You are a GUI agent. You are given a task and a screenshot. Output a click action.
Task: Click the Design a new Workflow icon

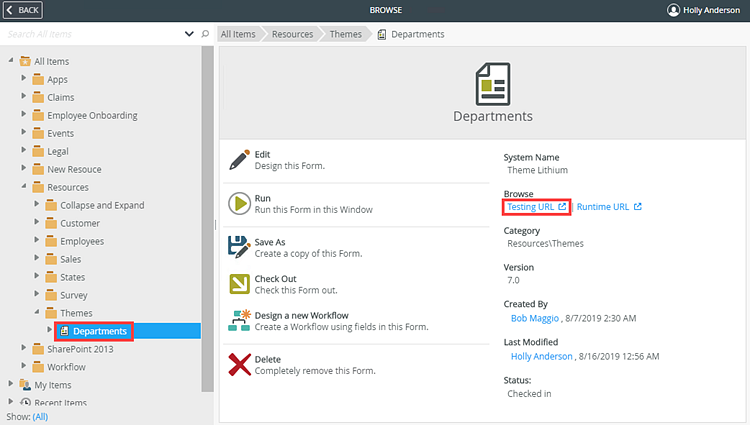pos(239,320)
